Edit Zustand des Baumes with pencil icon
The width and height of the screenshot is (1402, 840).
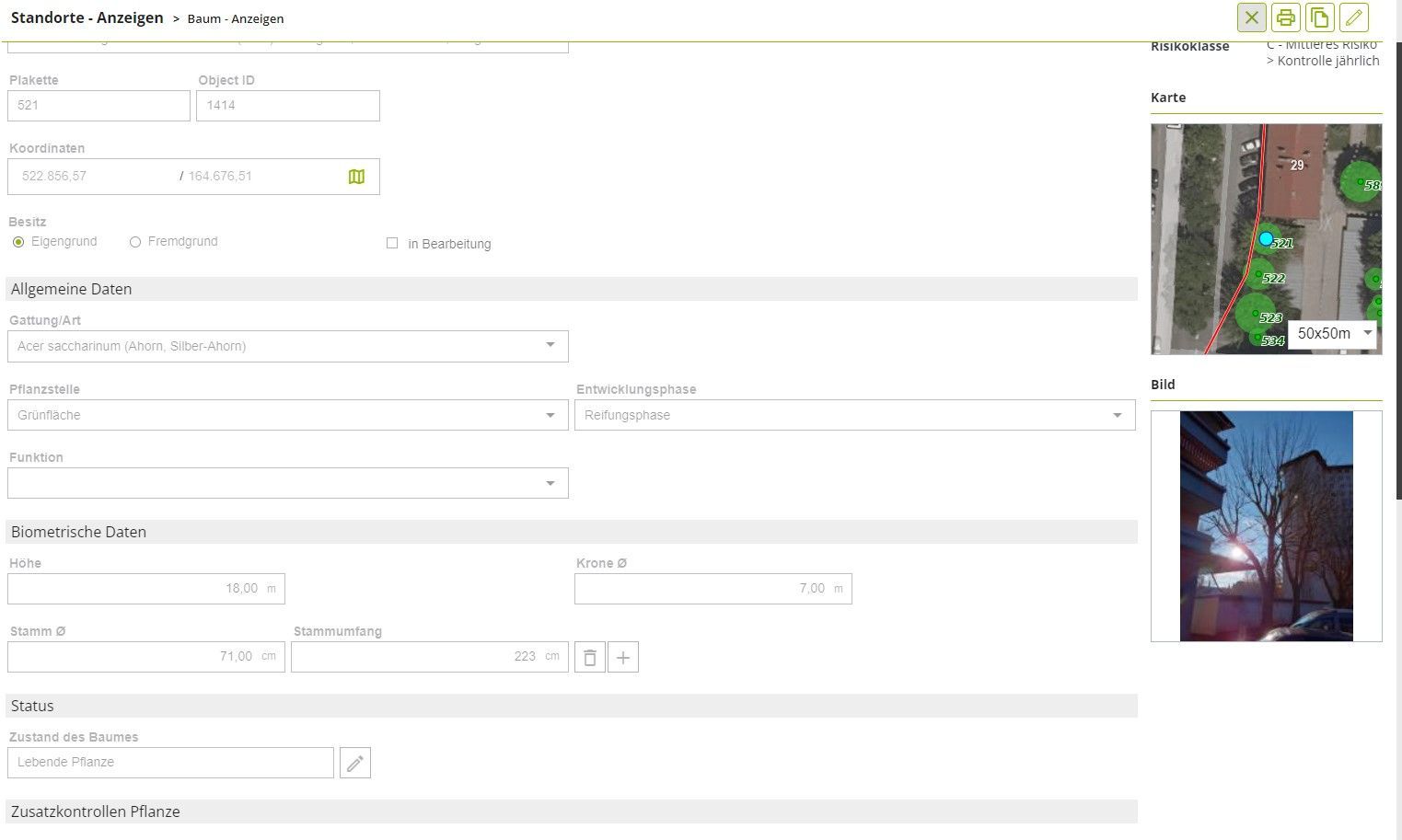pos(355,763)
